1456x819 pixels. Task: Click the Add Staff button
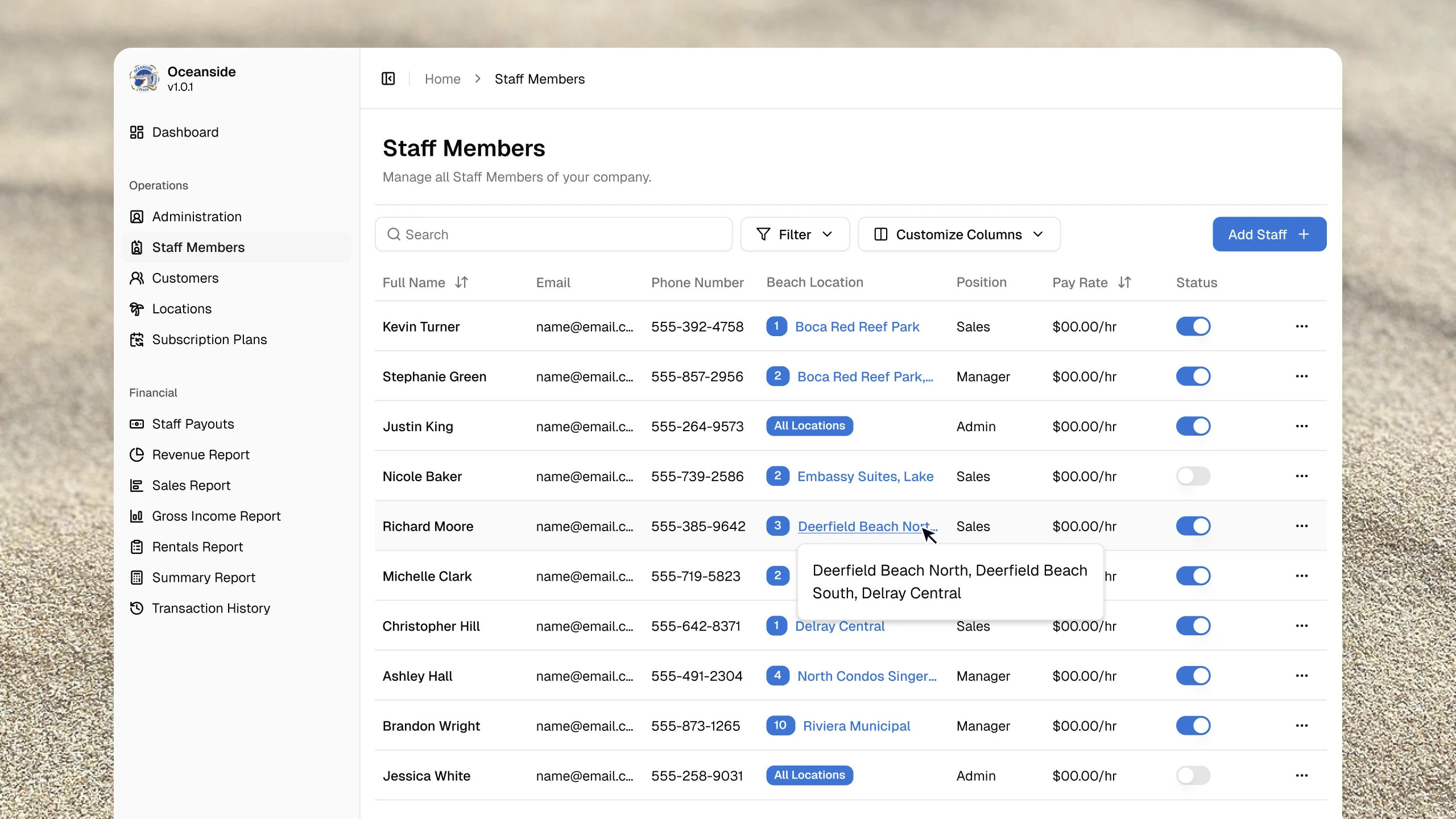point(1269,234)
